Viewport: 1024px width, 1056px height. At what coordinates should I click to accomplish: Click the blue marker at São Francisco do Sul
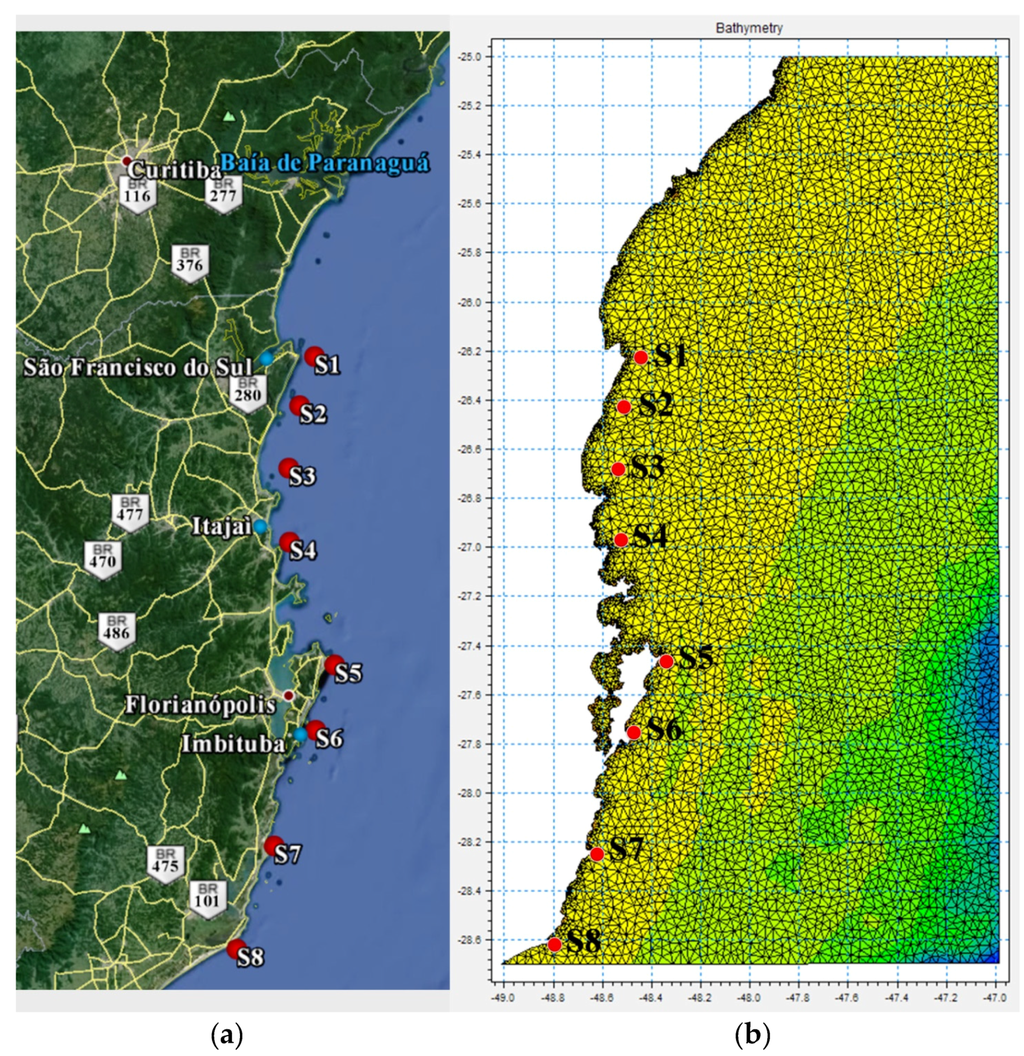[x=266, y=358]
